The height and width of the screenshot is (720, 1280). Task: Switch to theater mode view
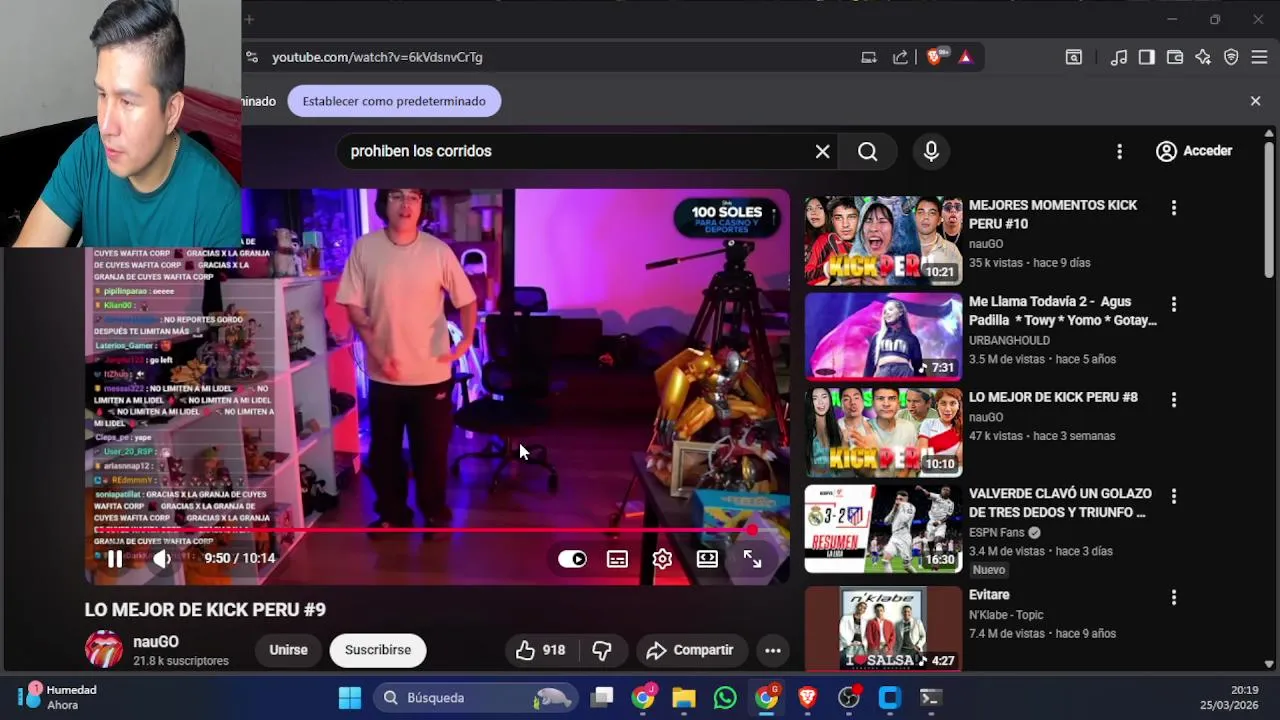(x=707, y=559)
